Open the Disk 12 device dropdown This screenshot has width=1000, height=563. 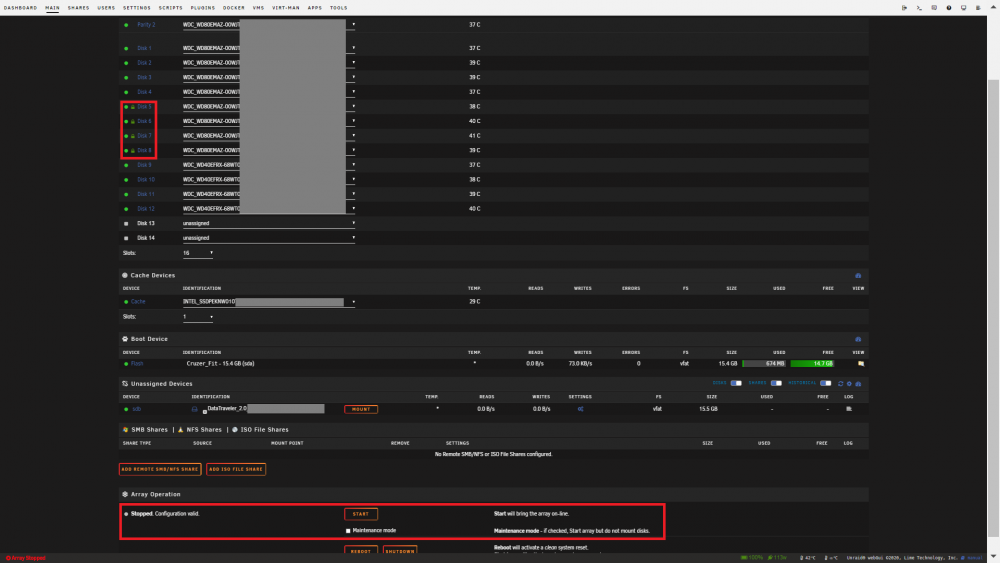[268, 208]
